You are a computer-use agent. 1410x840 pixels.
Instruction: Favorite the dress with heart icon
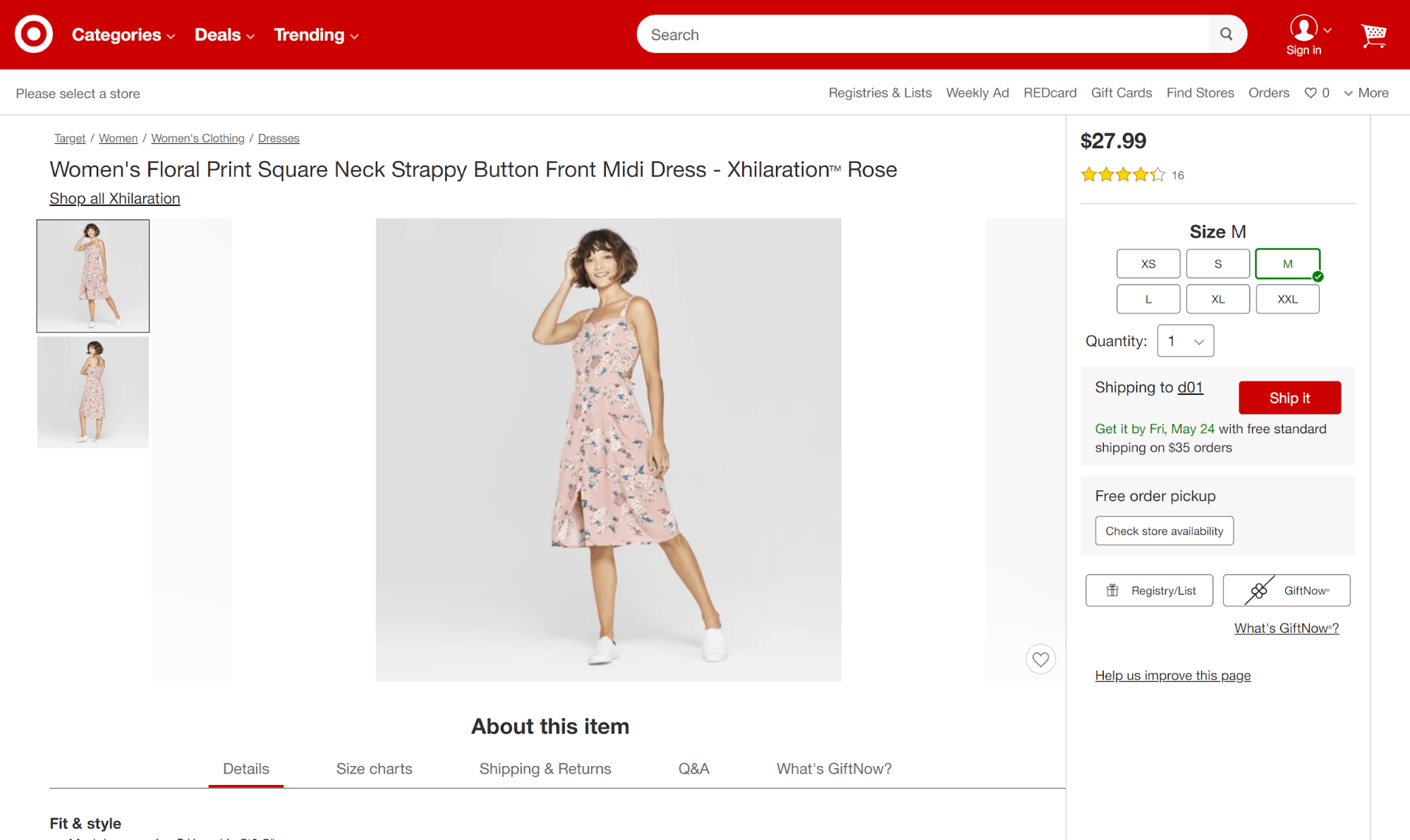[x=1040, y=659]
